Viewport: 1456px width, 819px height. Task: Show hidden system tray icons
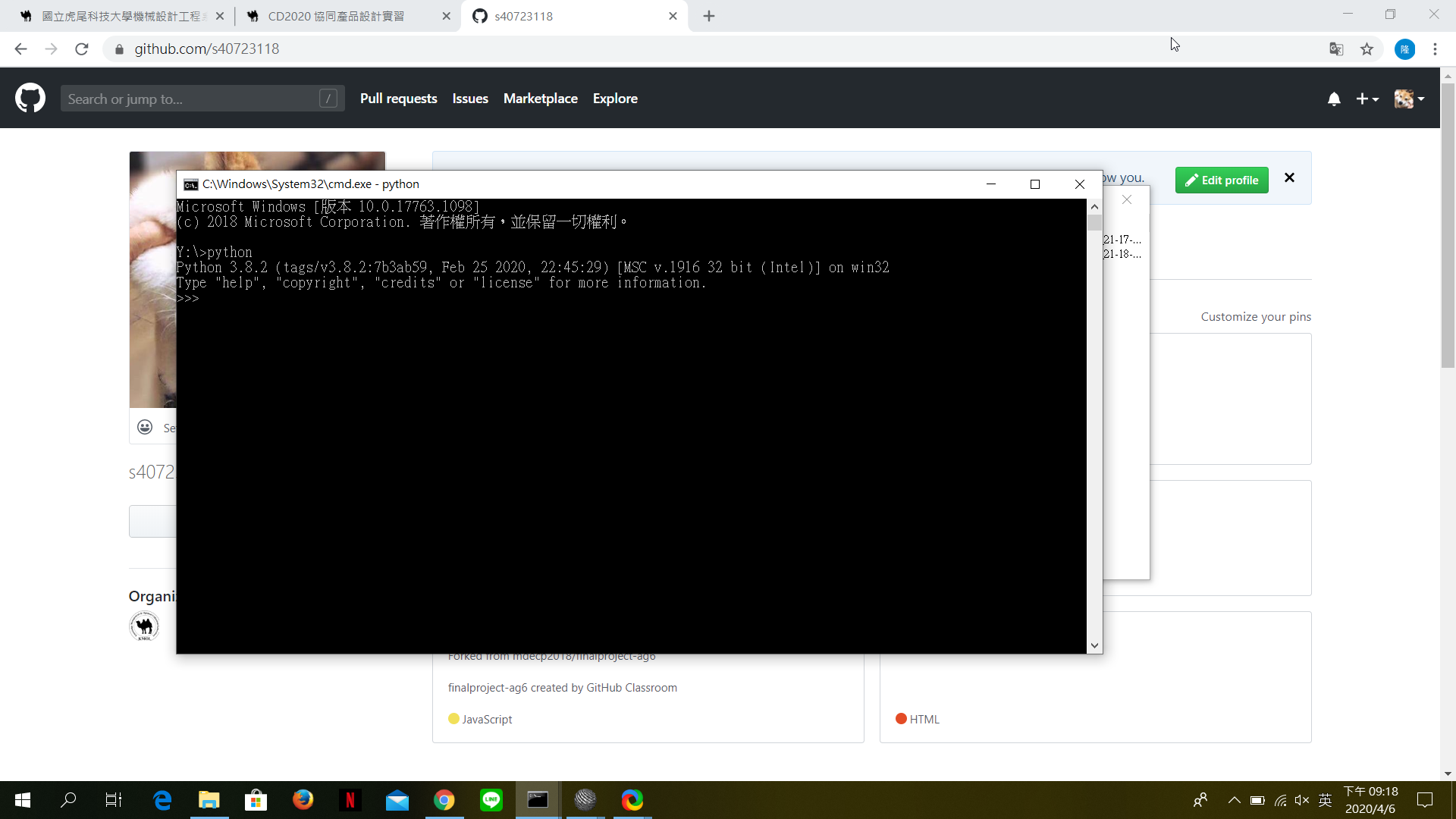(1234, 800)
